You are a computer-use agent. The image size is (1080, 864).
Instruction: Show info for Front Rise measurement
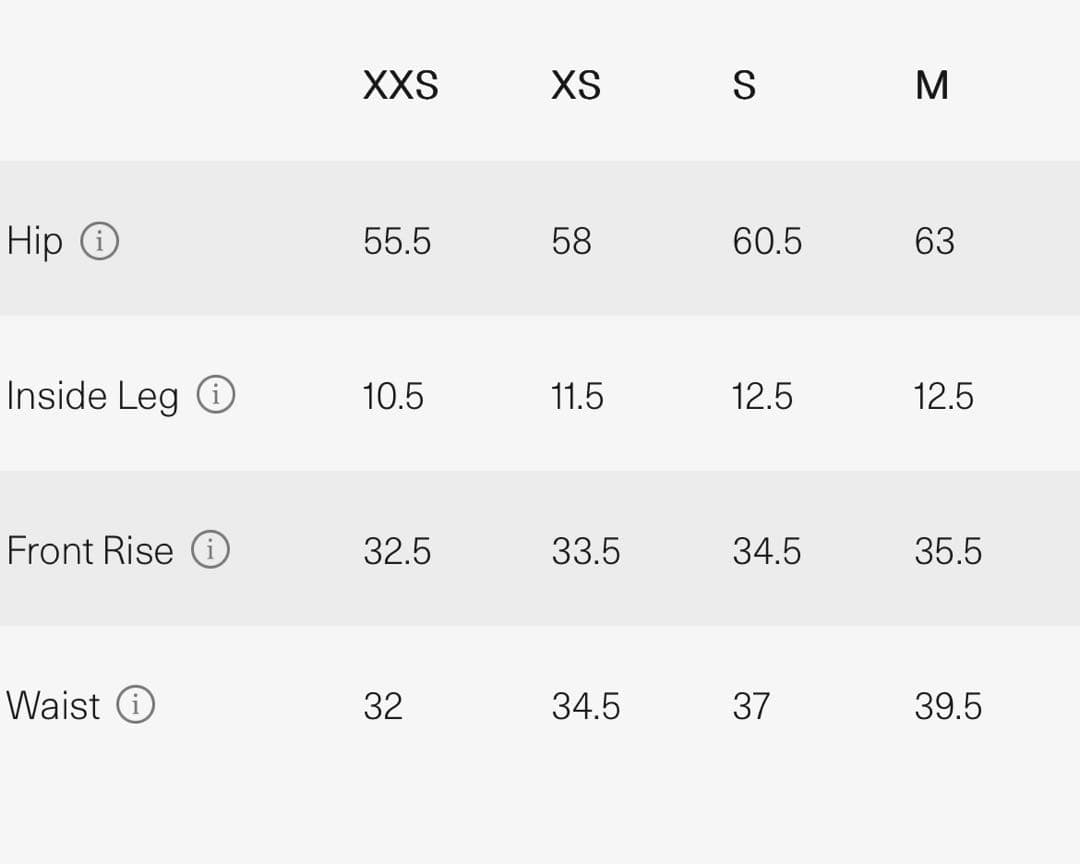point(211,550)
